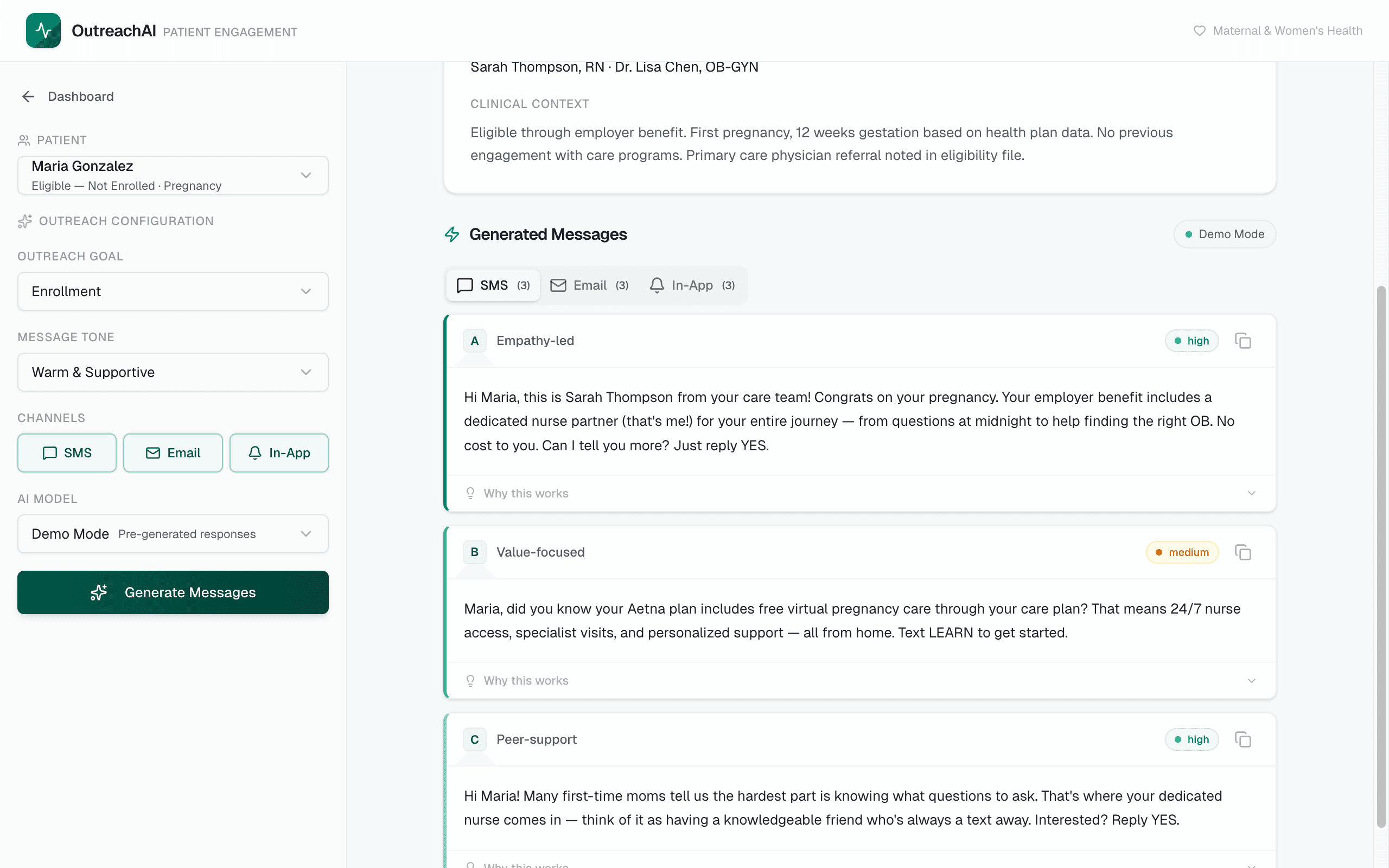
Task: Copy the Value-focused message
Action: [1243, 552]
